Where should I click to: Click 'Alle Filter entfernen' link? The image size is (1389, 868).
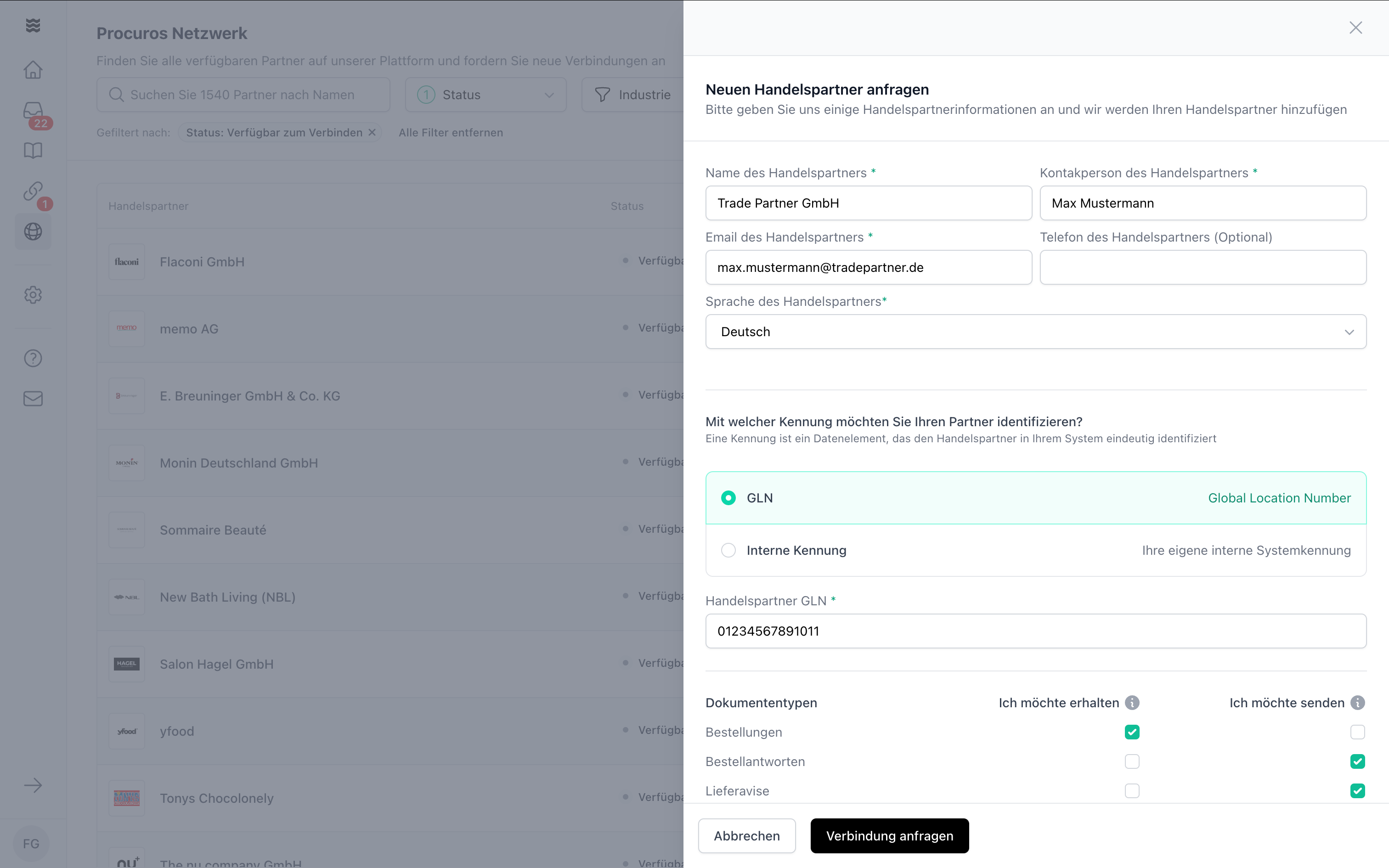451,133
